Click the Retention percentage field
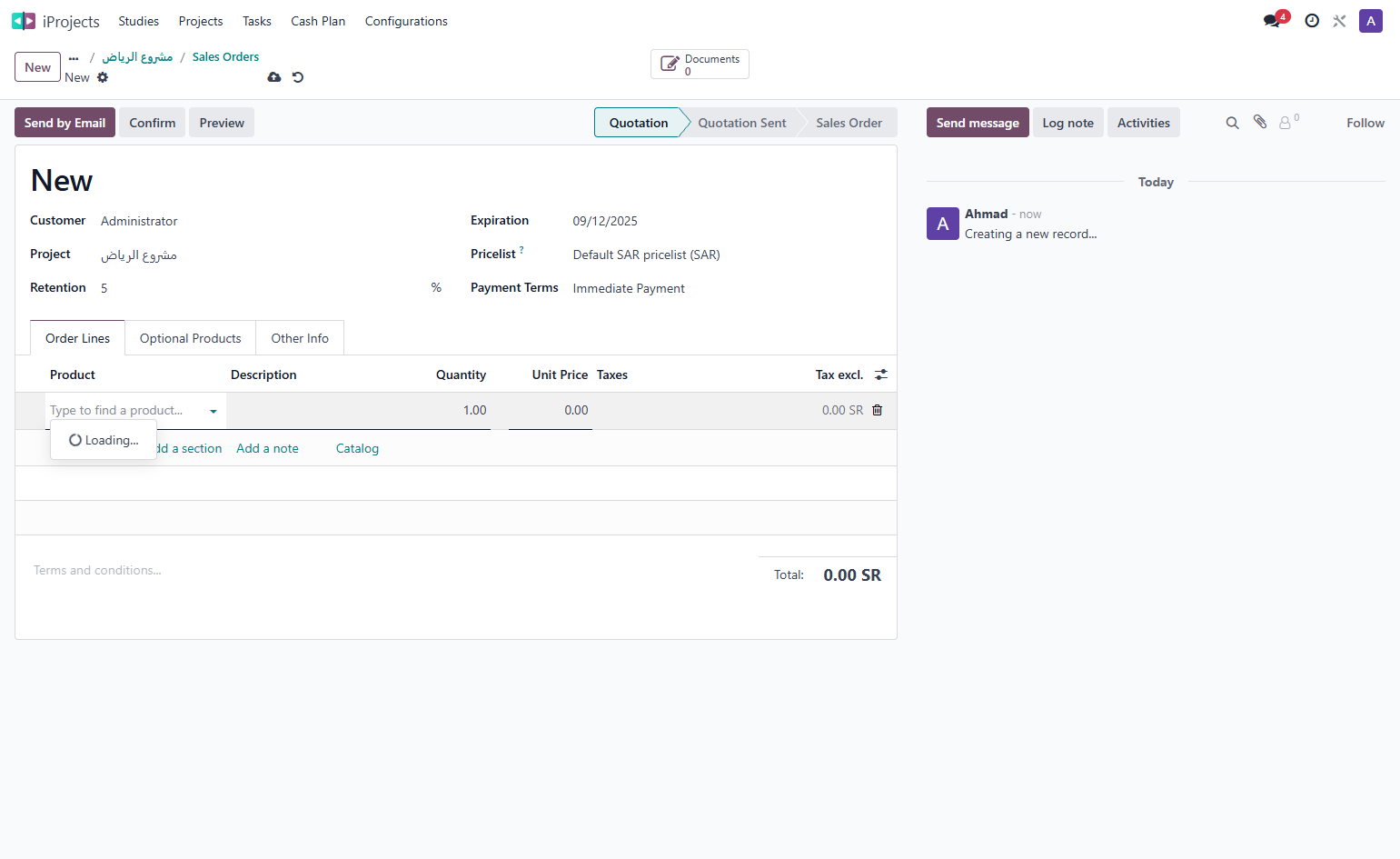Image resolution: width=1400 pixels, height=859 pixels. (x=263, y=288)
